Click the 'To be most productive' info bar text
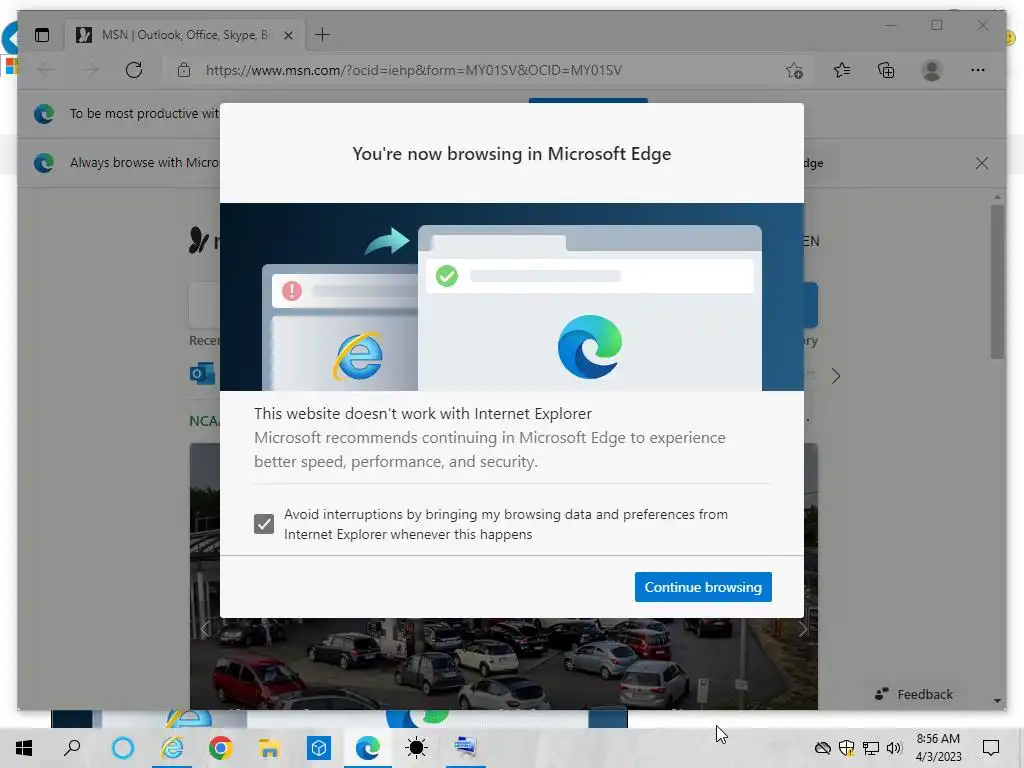Screen dimensions: 1024x768 click(x=144, y=114)
